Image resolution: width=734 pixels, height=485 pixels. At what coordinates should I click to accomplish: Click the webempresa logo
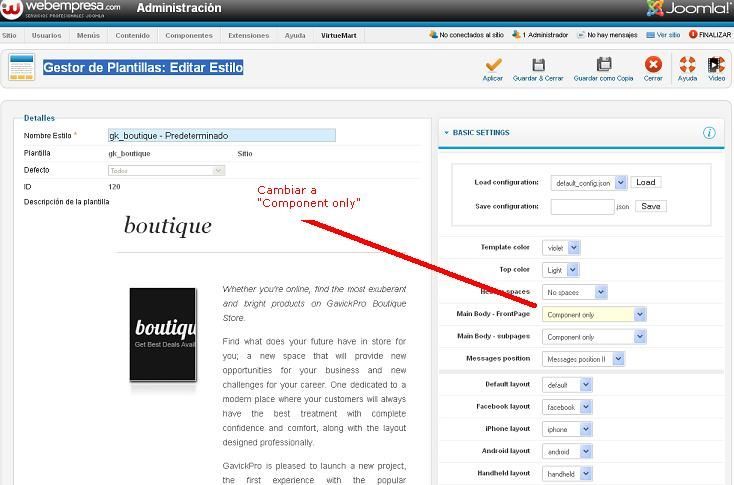point(61,9)
